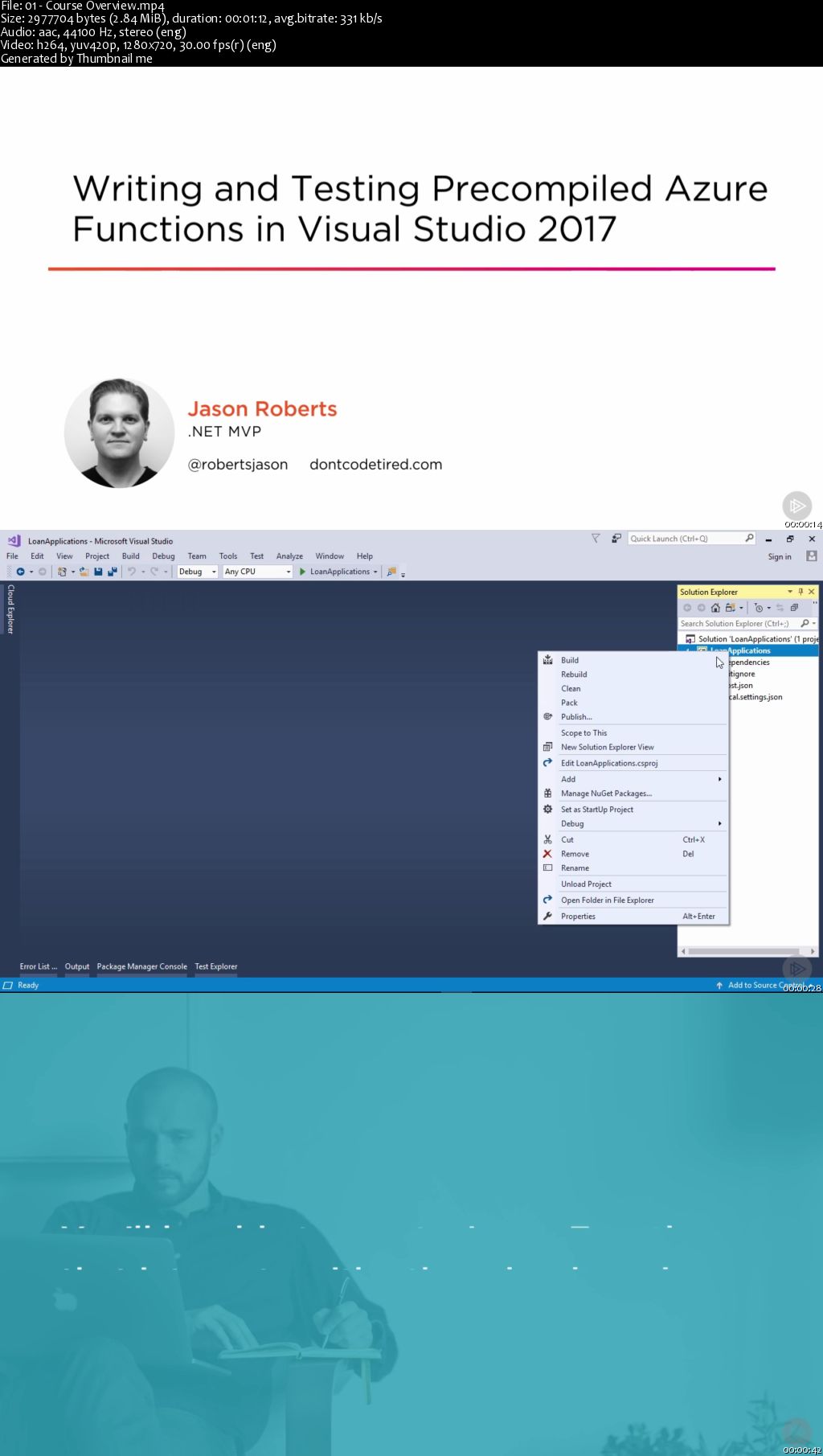
Task: Click the Visual Studio logo in the title bar
Action: click(14, 541)
